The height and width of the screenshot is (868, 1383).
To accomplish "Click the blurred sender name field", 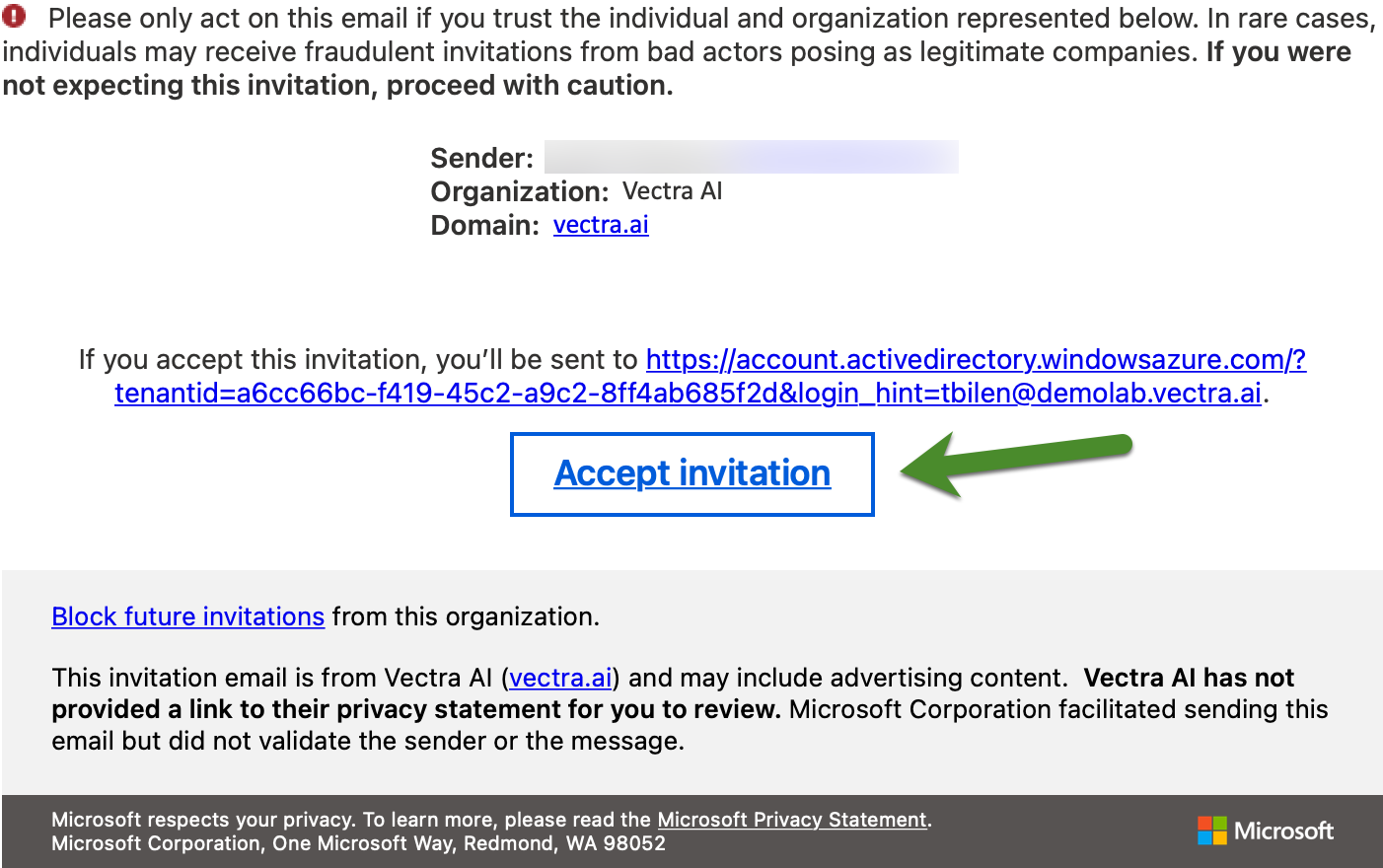I will (751, 157).
